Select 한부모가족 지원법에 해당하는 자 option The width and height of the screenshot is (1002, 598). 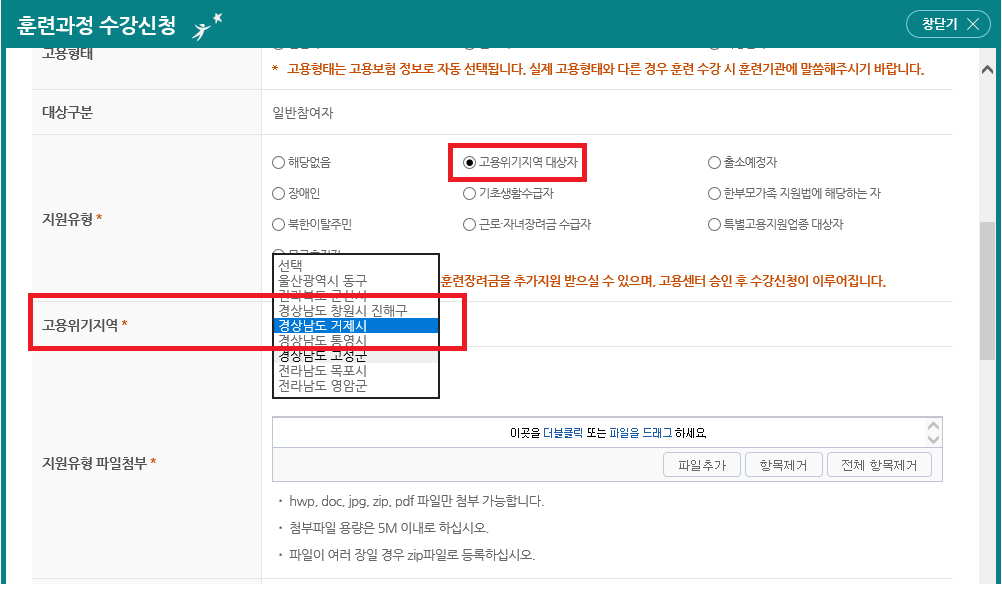point(714,193)
